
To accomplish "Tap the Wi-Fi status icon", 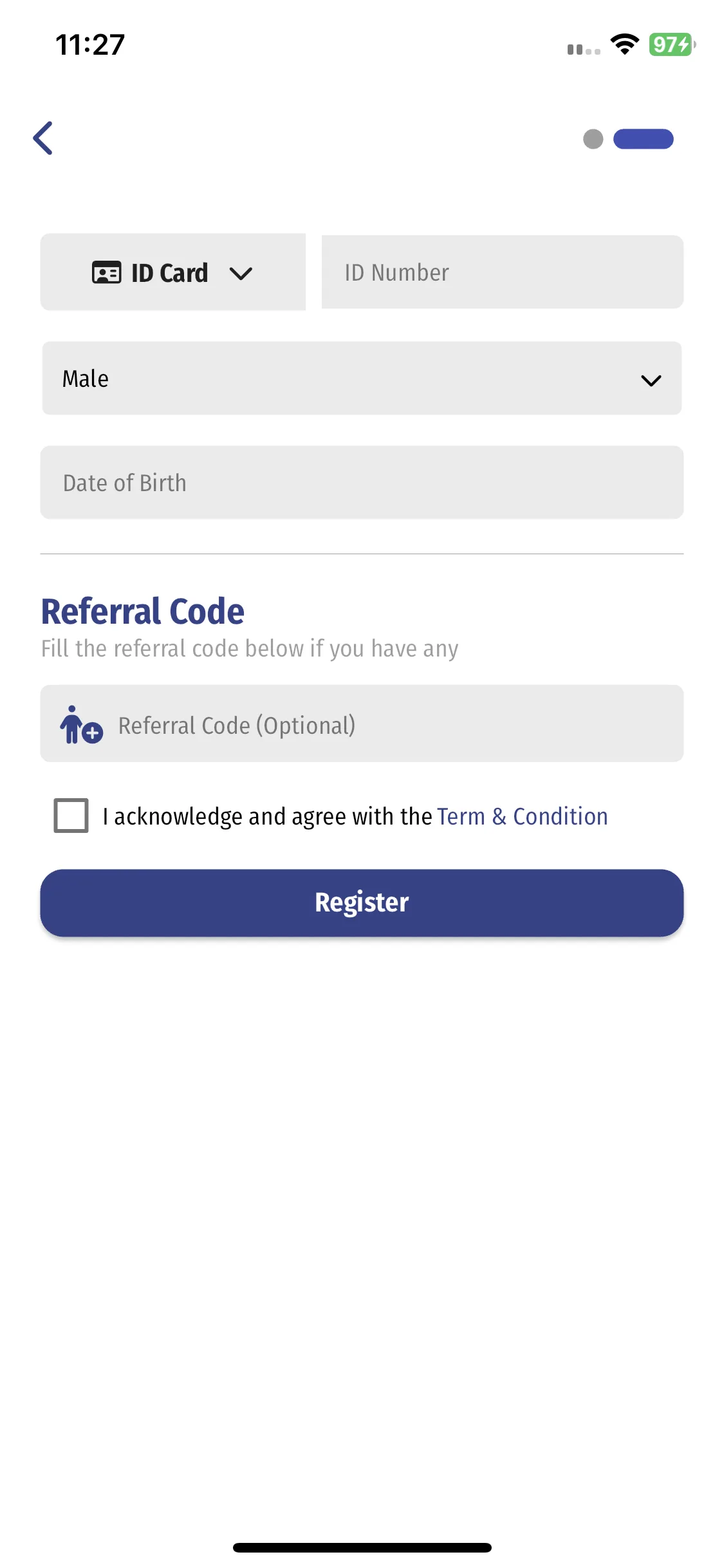I will click(624, 44).
